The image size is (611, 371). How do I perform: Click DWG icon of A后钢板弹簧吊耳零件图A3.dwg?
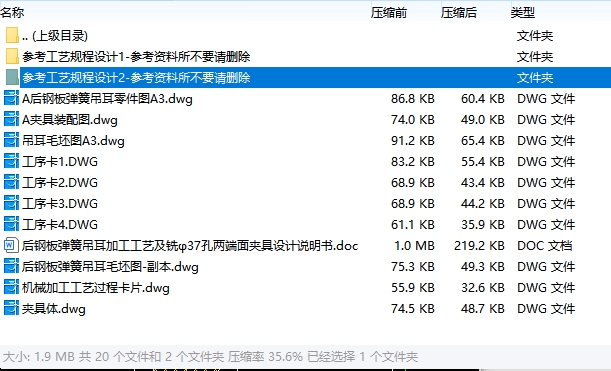[x=11, y=98]
